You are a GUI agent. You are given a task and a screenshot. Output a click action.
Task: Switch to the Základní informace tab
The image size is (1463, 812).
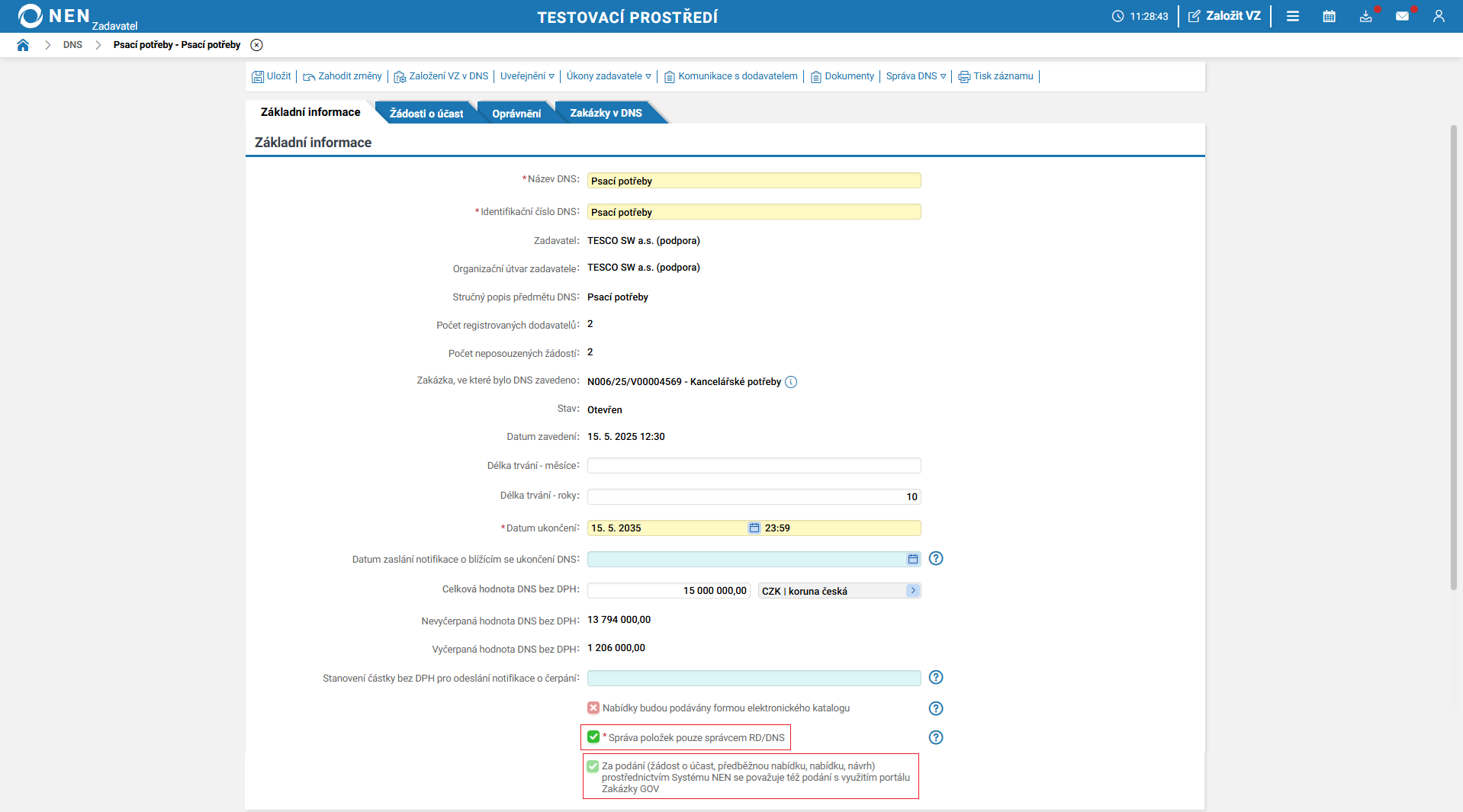coord(310,112)
